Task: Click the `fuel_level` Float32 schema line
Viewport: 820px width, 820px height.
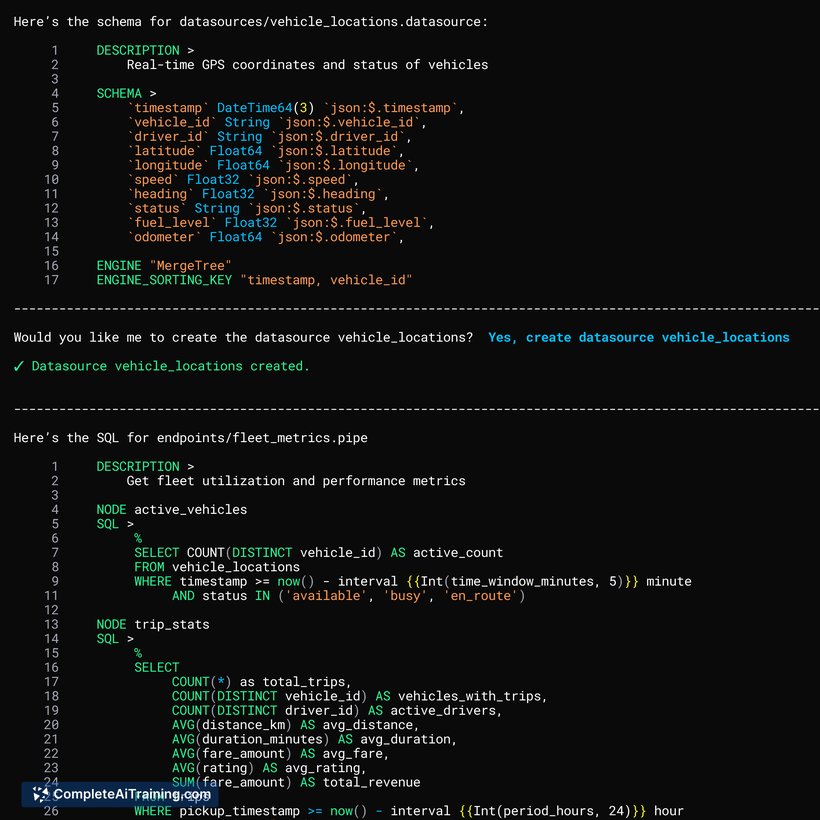Action: coord(281,223)
